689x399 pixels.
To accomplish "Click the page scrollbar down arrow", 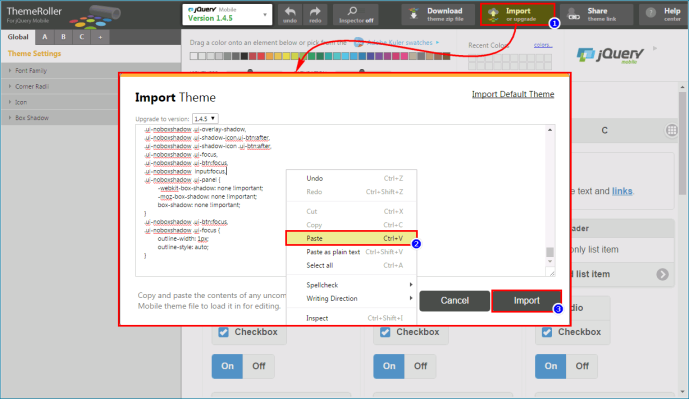I will coord(682,392).
